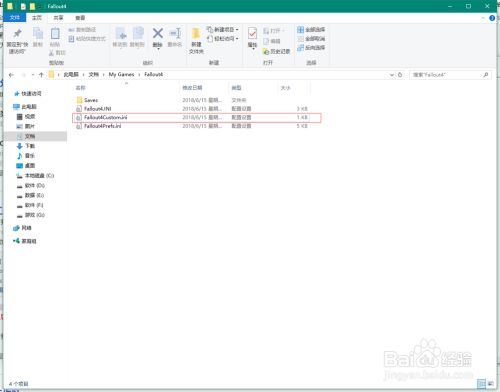Click 文档 in the address bar path
The width and height of the screenshot is (500, 392).
click(94, 74)
